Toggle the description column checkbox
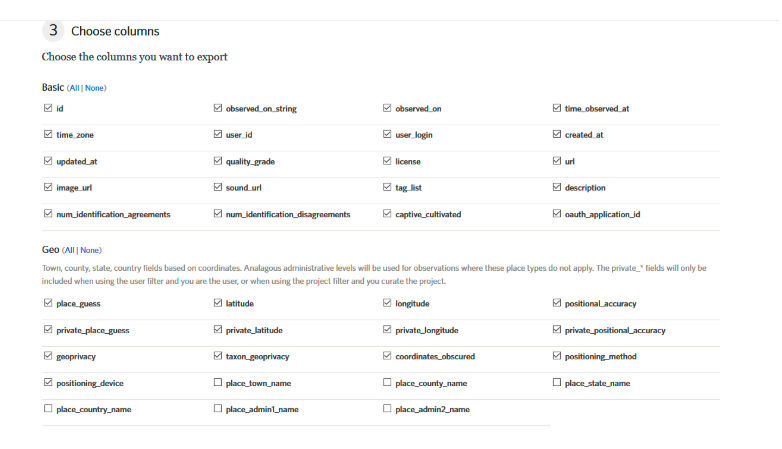782x449 pixels. tap(557, 187)
